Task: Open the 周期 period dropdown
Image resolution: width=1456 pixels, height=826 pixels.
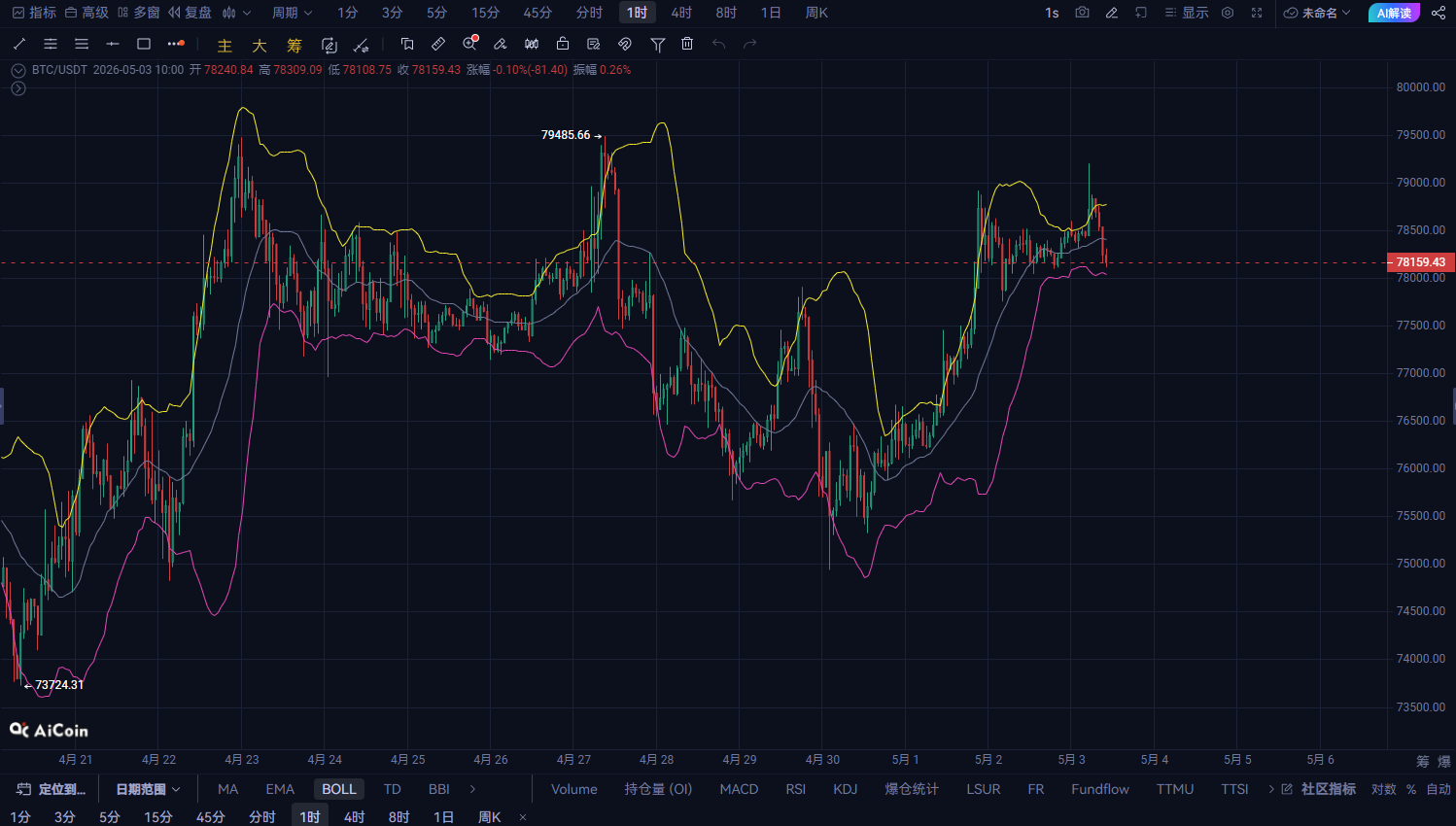Action: click(292, 13)
